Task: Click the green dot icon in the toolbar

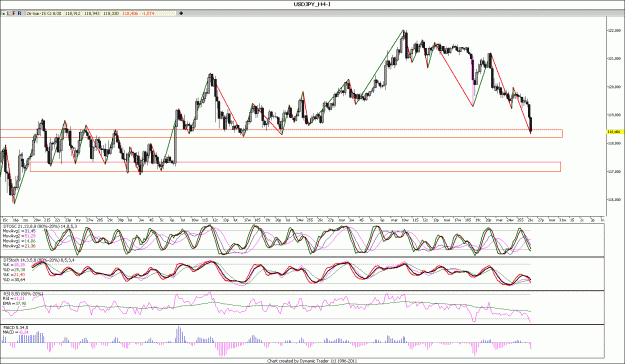Action: (4, 14)
